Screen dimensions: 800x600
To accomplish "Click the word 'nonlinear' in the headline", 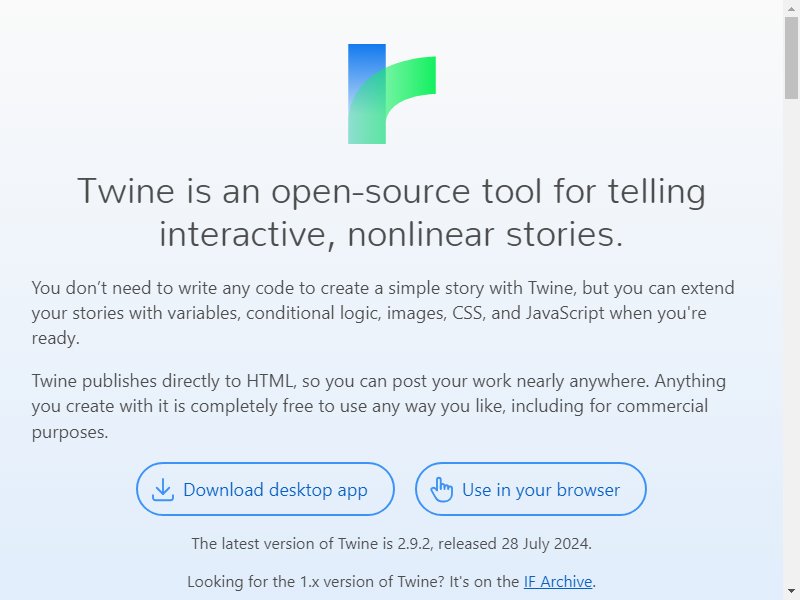I will point(421,235).
